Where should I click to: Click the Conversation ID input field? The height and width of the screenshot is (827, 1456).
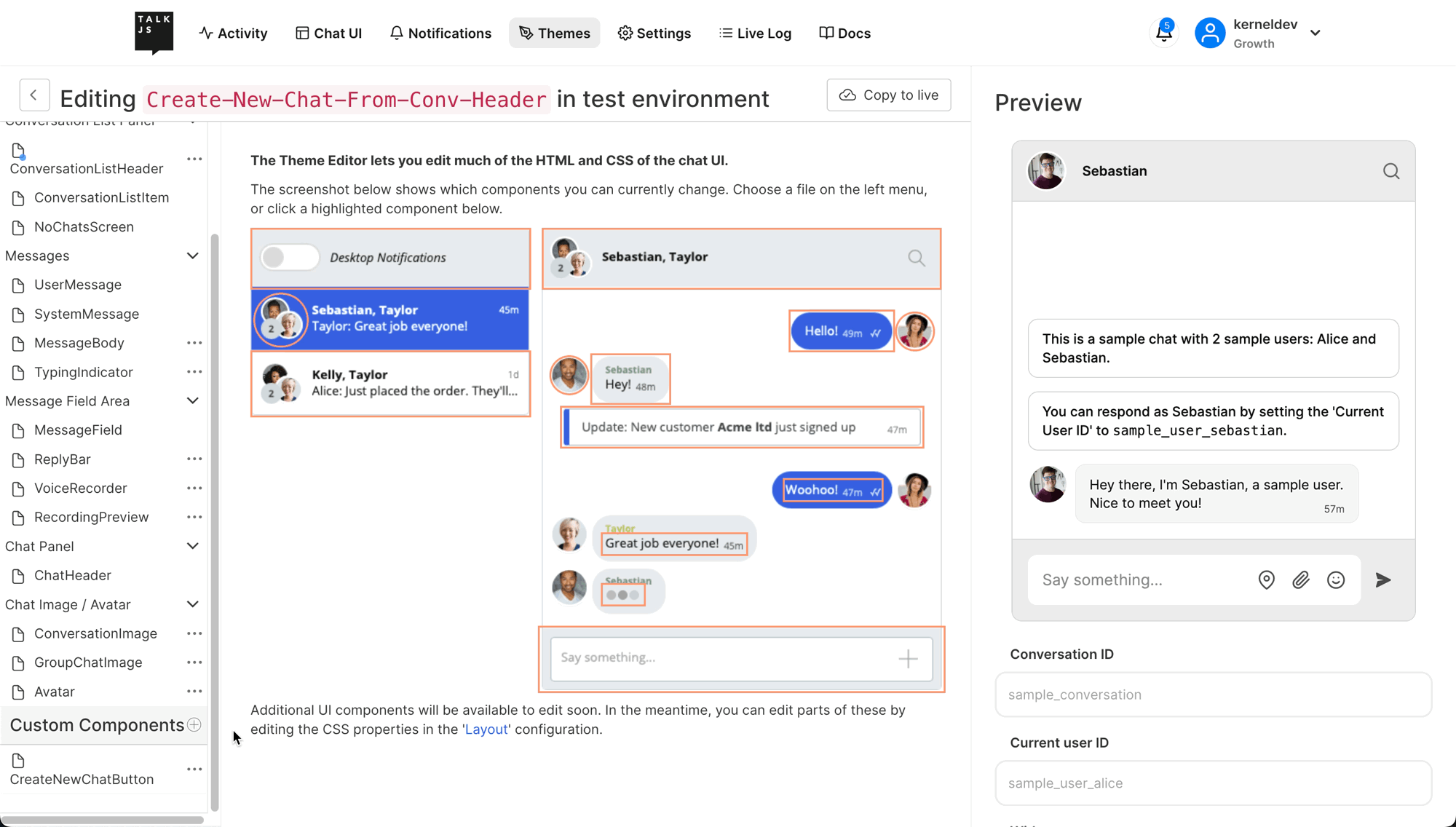(x=1214, y=694)
